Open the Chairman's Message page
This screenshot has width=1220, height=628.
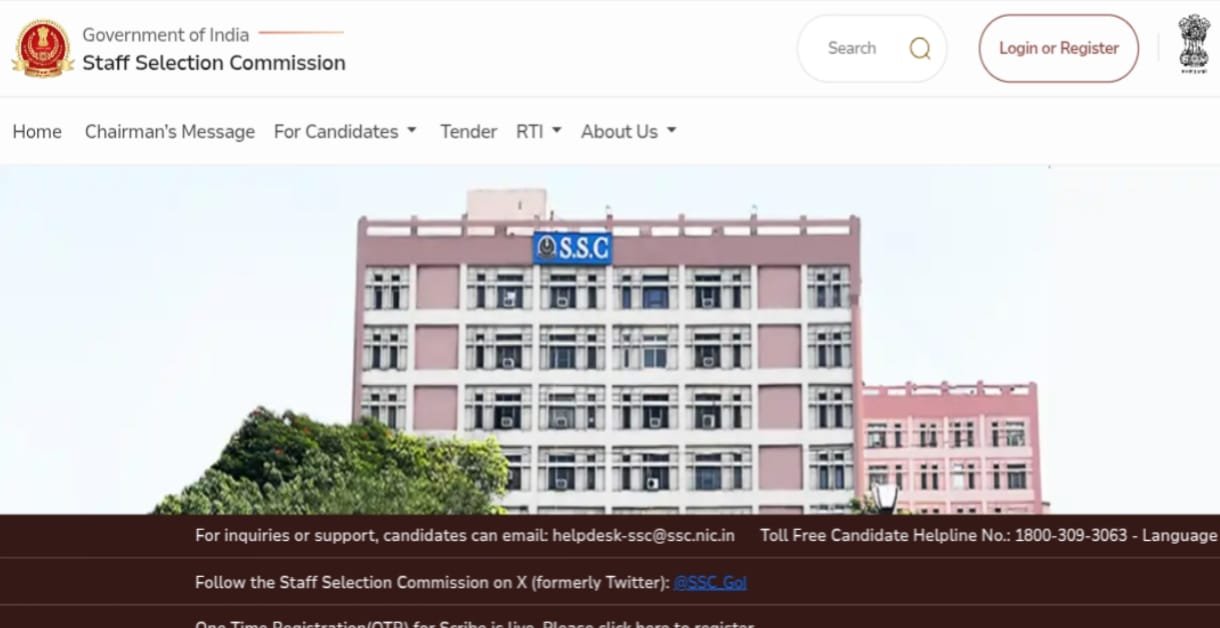click(x=170, y=131)
